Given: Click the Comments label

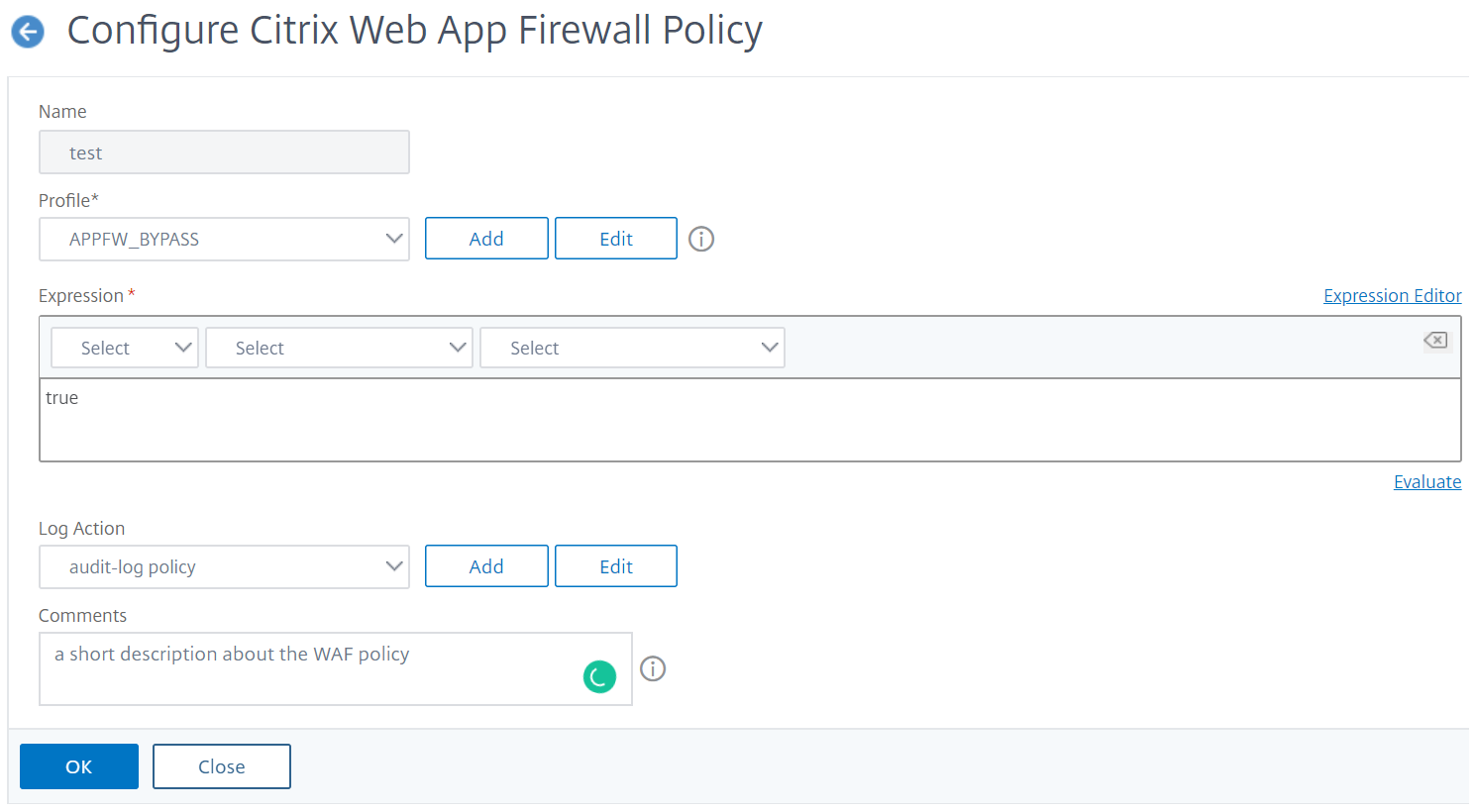Looking at the screenshot, I should tap(82, 615).
